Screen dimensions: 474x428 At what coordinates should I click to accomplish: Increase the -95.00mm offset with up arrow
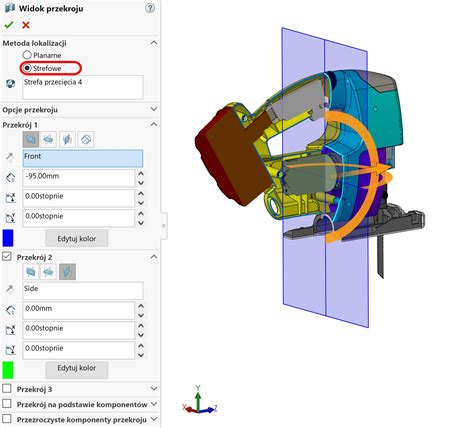(141, 174)
